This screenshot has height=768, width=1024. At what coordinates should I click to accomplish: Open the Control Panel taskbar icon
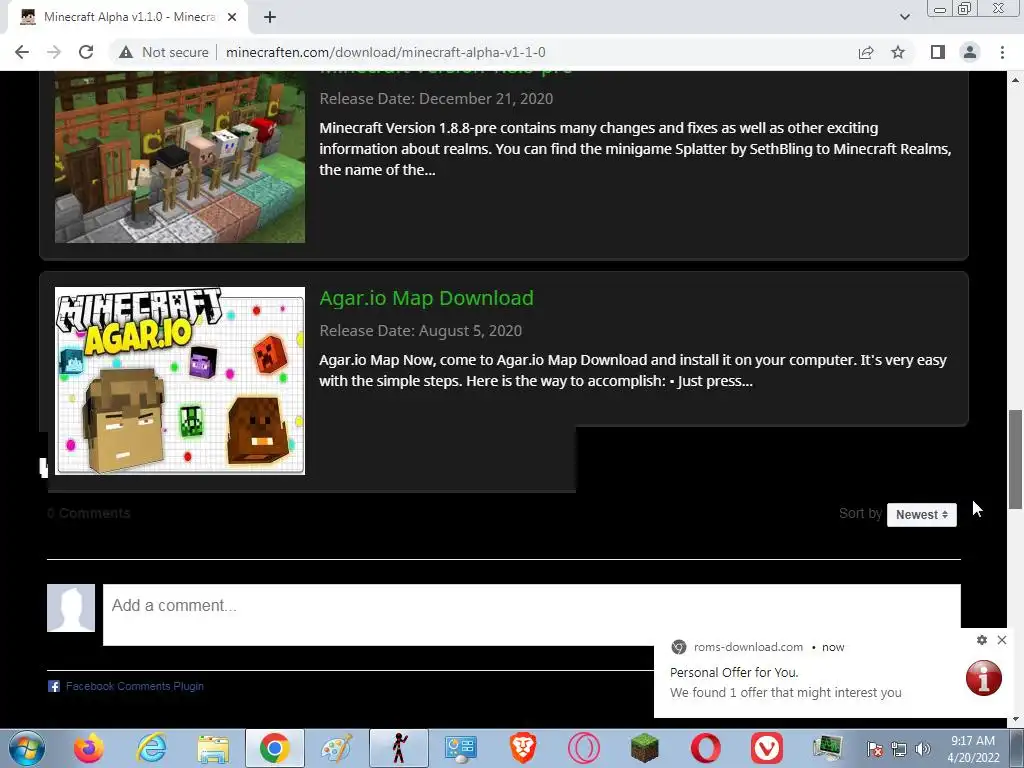460,748
